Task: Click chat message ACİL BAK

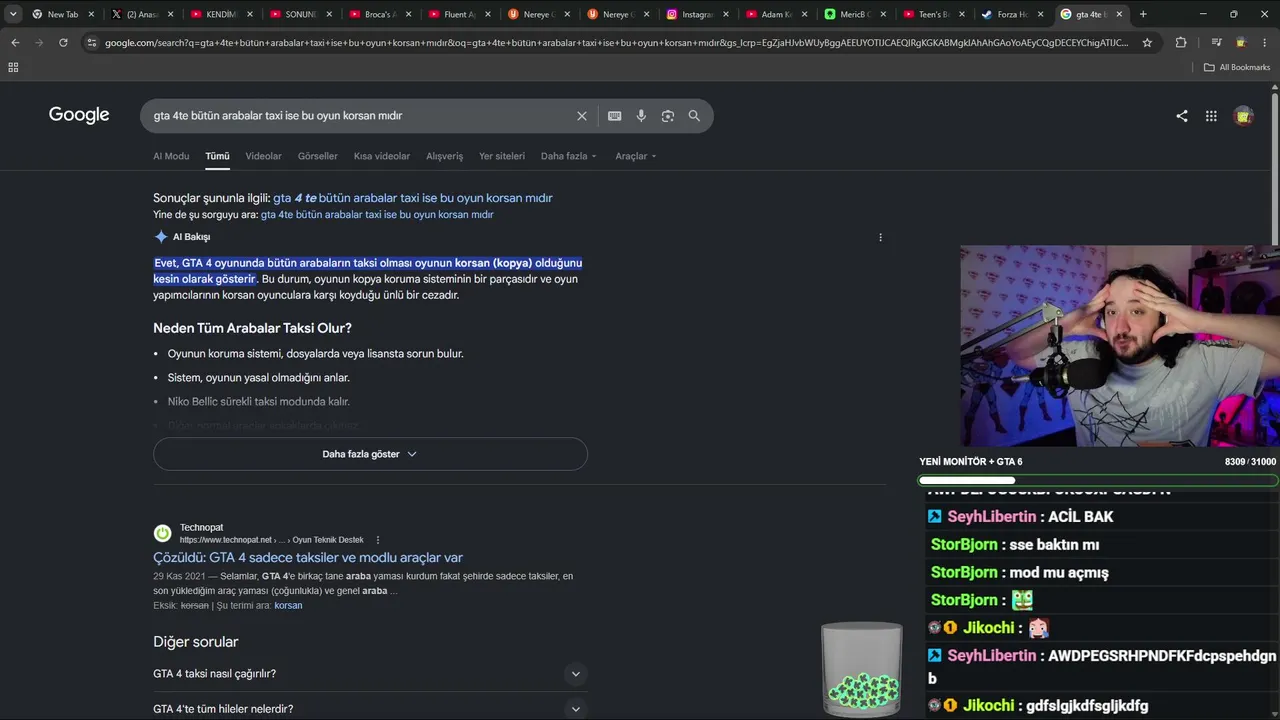Action: click(1080, 517)
